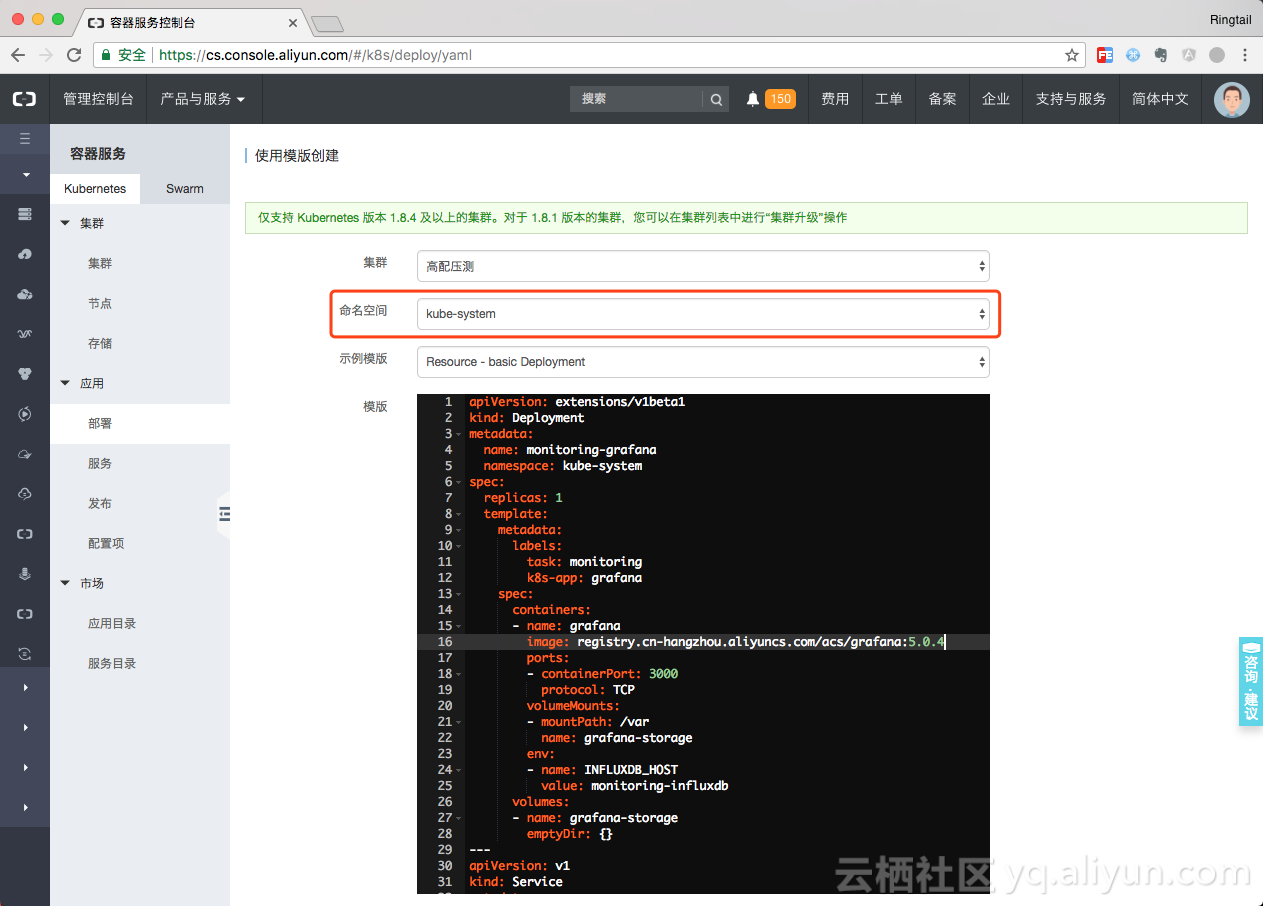Viewport: 1263px width, 906px height.
Task: Click the value 'monitoring-influxdb' in the code
Action: coord(659,786)
